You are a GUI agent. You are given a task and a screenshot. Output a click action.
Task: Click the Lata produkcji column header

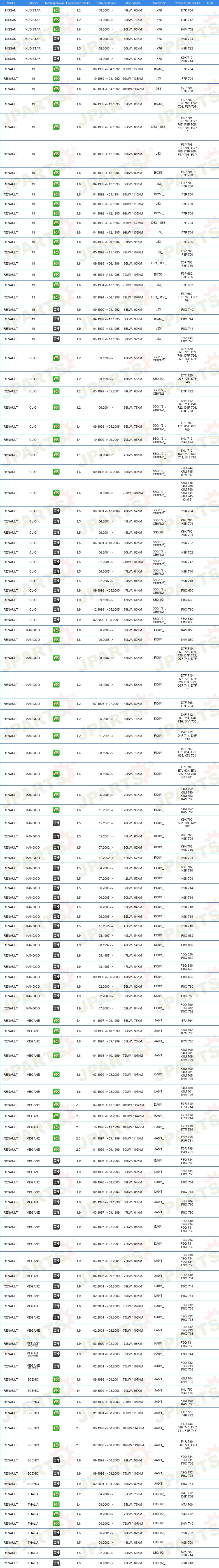point(106,3)
